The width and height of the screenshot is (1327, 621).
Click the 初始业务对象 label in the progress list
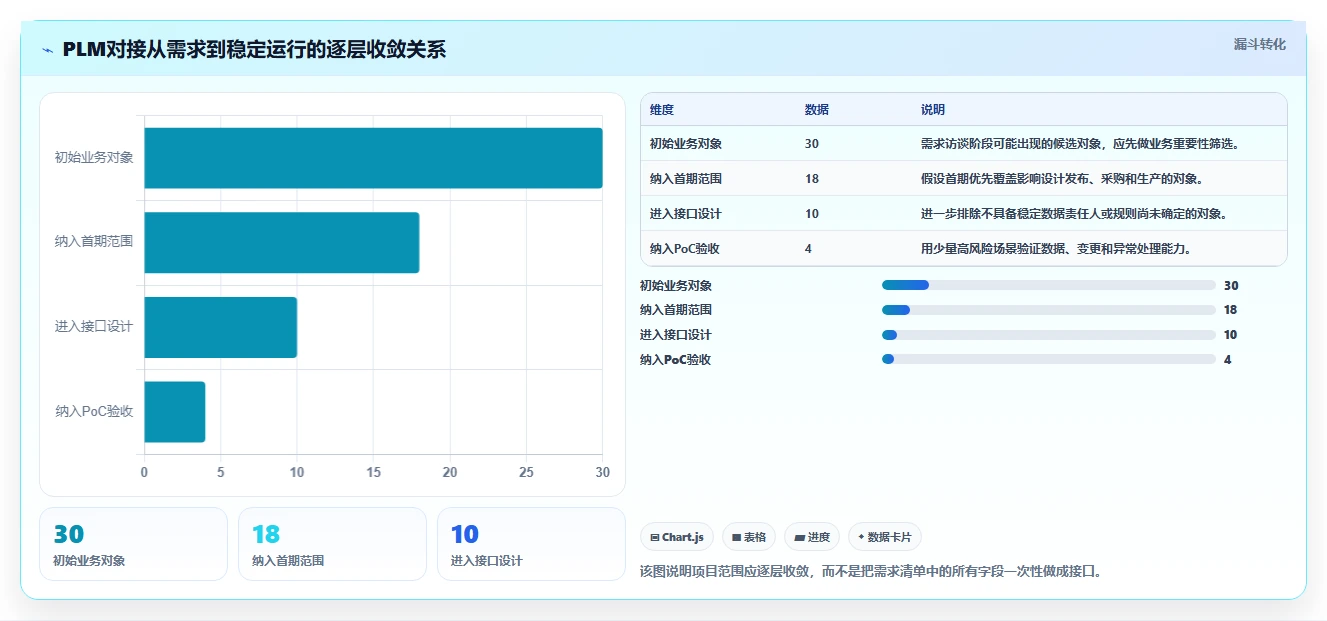pos(676,285)
